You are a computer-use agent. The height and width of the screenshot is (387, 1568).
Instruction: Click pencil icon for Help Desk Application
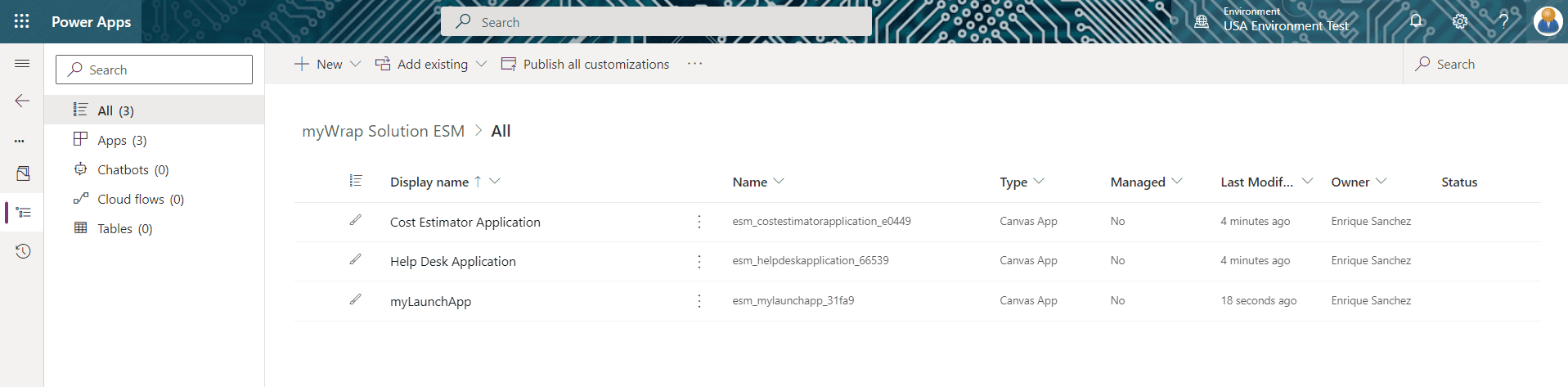[x=356, y=259]
